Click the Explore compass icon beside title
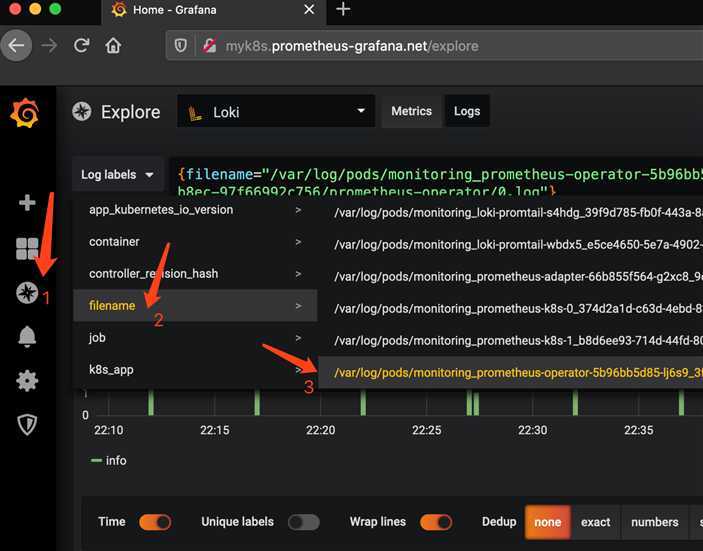The image size is (703, 551). point(82,112)
